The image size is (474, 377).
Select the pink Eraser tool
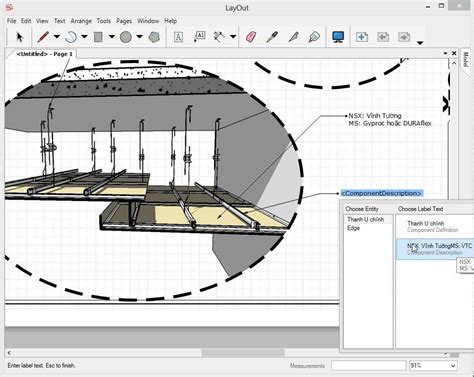251,37
